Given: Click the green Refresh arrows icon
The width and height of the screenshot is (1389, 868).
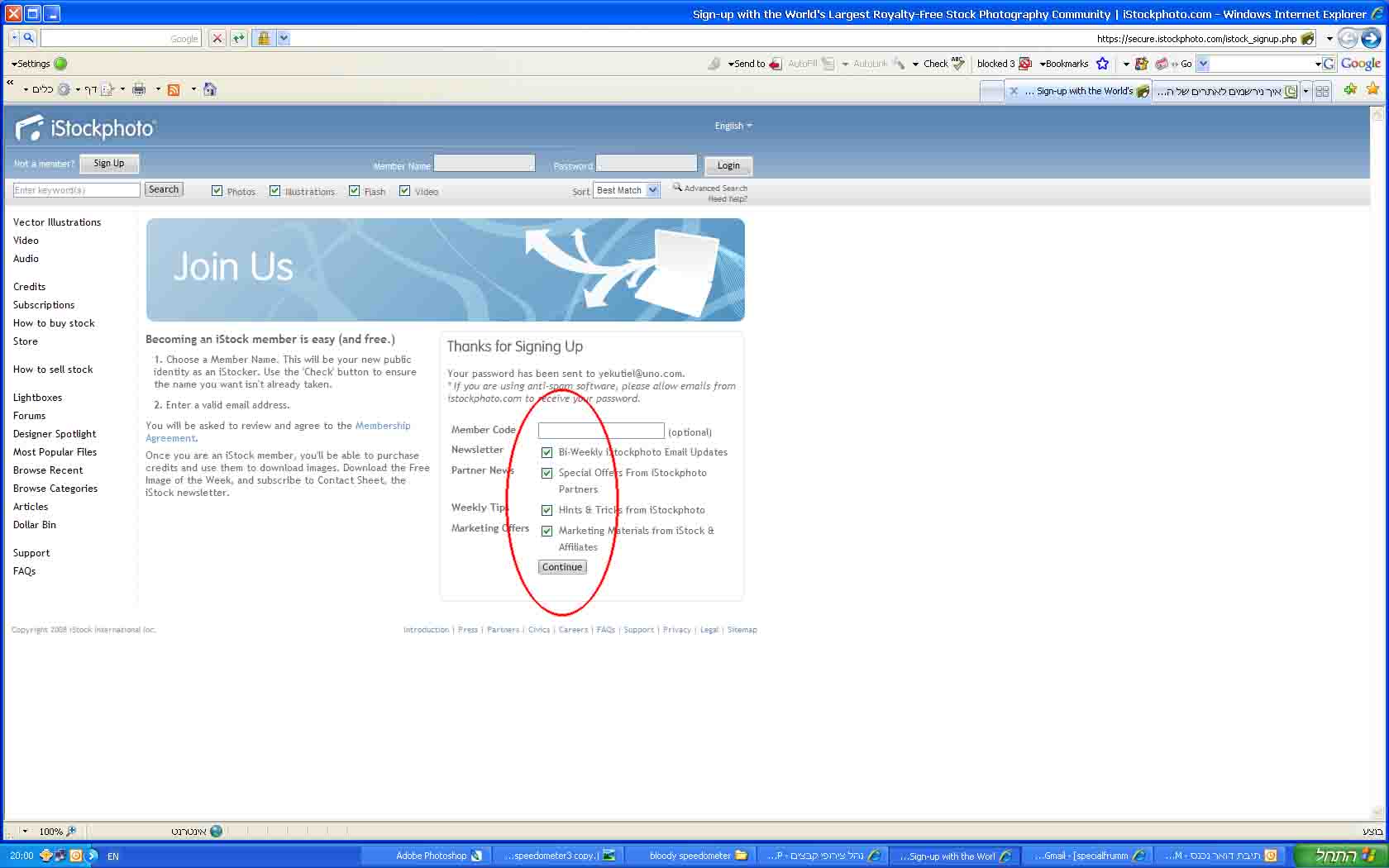Looking at the screenshot, I should (x=238, y=38).
